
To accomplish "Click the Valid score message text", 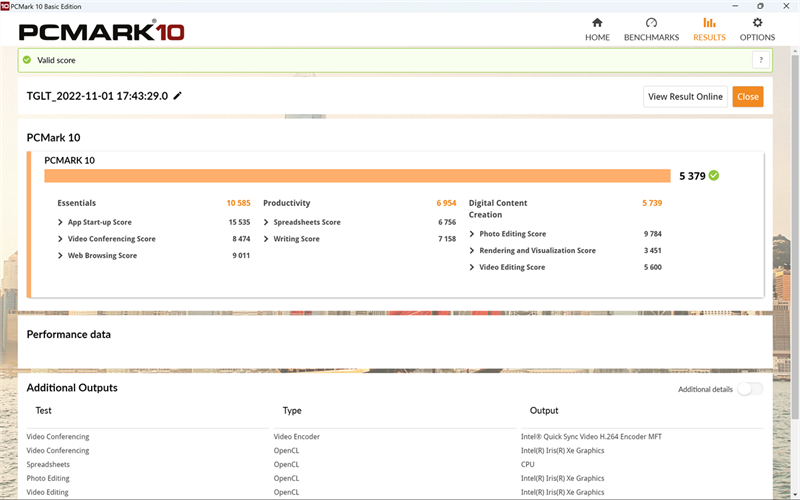I will tap(56, 60).
